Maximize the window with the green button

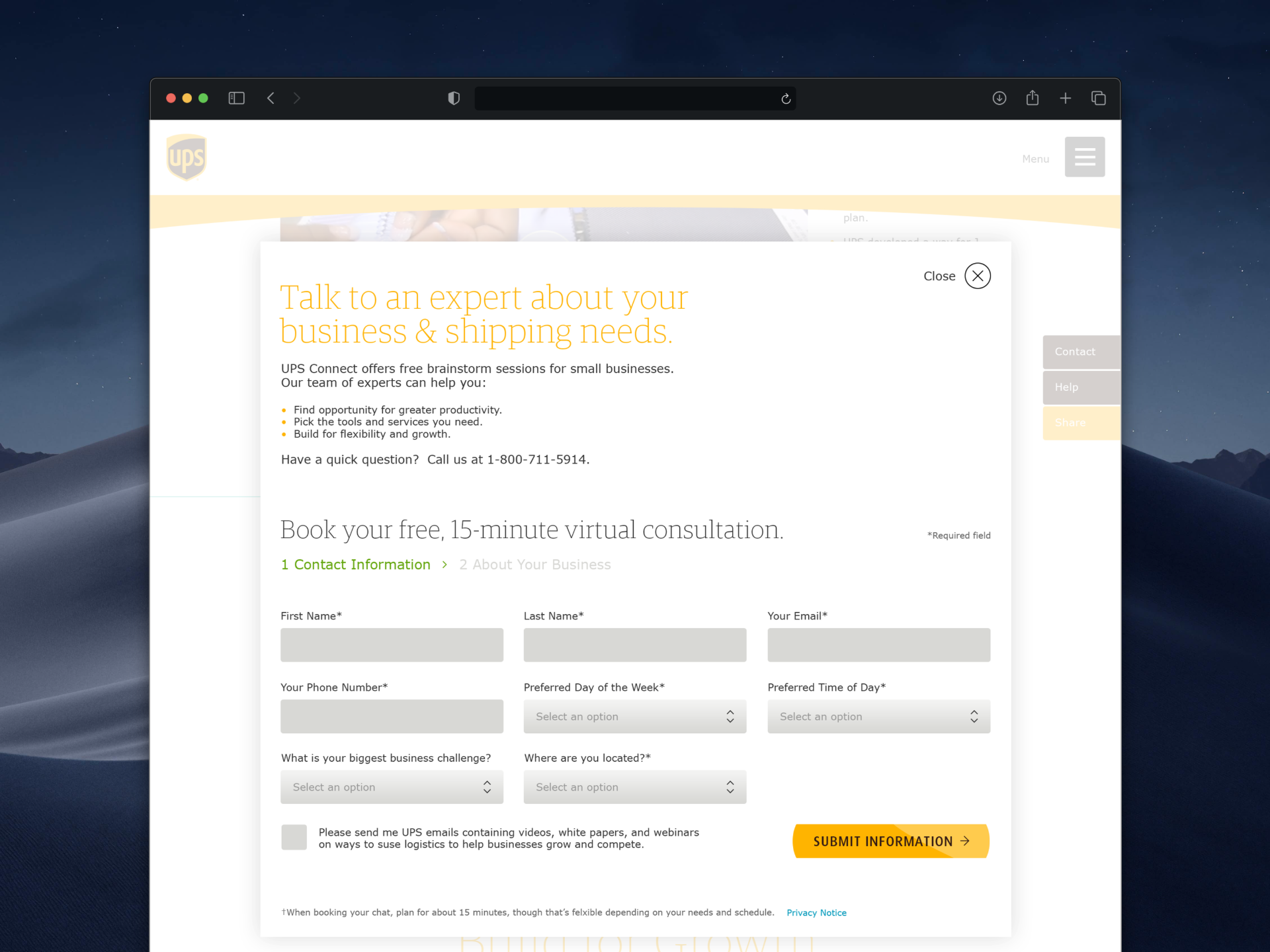point(204,99)
